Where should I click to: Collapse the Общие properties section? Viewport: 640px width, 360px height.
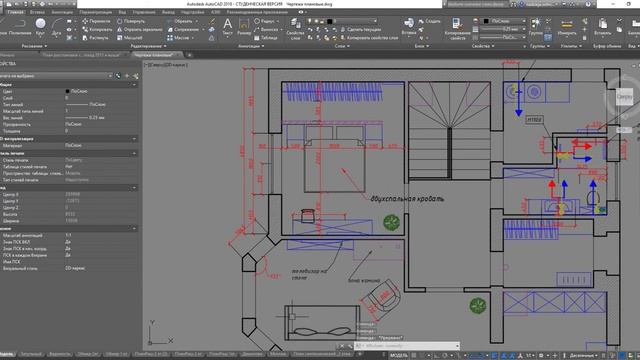[x=134, y=84]
